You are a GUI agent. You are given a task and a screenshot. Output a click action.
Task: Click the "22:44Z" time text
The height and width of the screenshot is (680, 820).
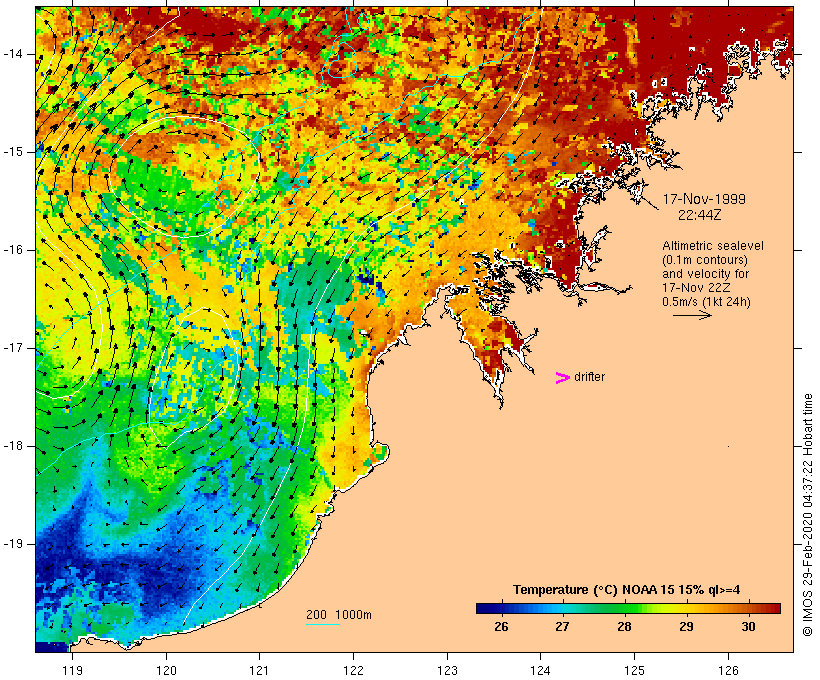pos(700,215)
